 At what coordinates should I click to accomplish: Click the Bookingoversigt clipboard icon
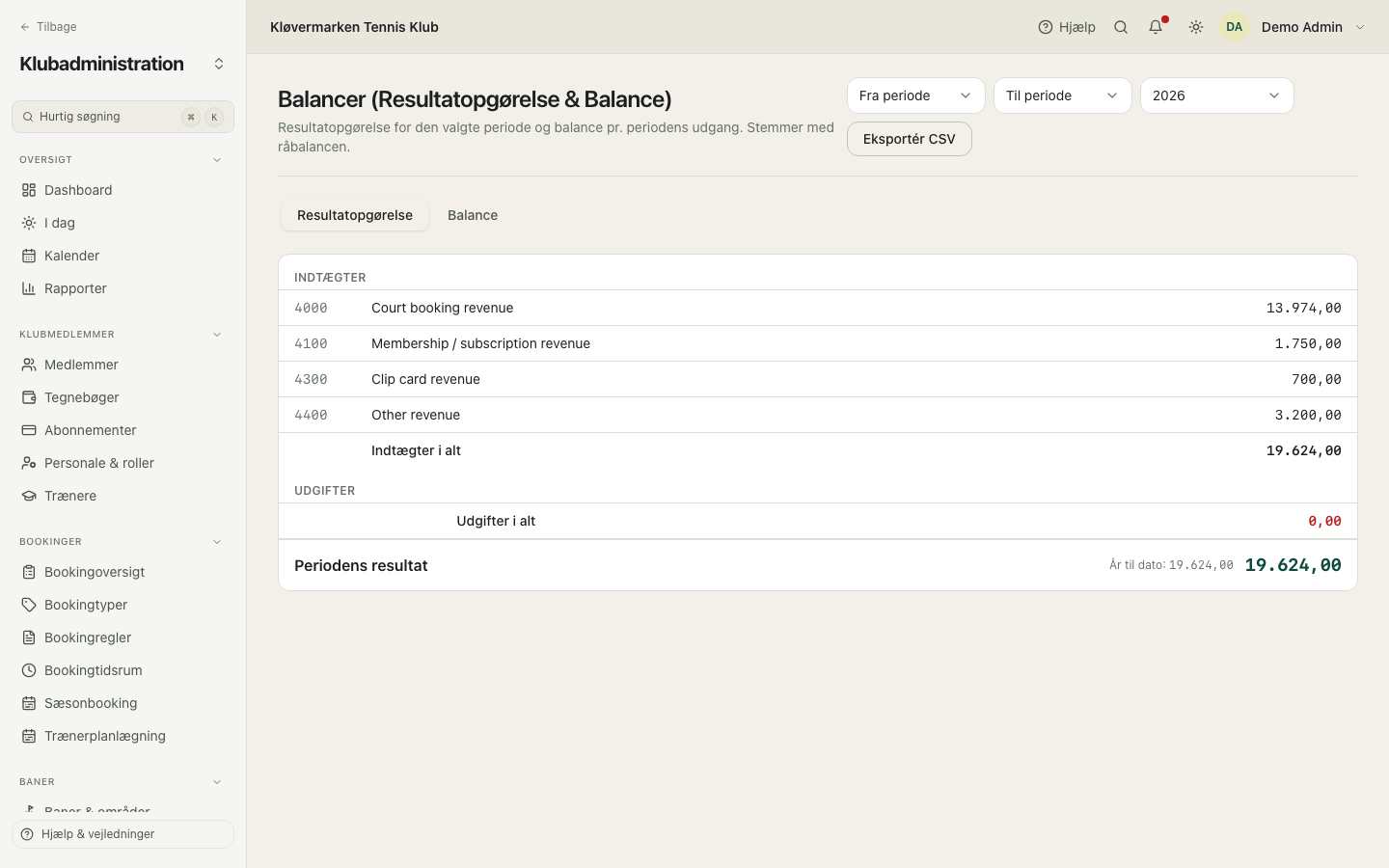pyautogui.click(x=29, y=572)
